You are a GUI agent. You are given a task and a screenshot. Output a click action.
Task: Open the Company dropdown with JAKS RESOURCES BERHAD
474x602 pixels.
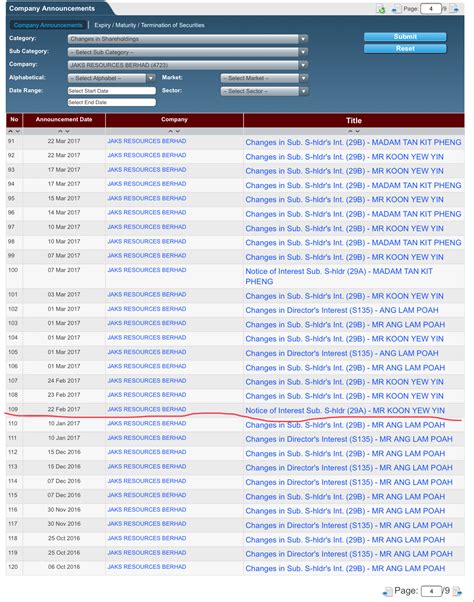(x=188, y=65)
